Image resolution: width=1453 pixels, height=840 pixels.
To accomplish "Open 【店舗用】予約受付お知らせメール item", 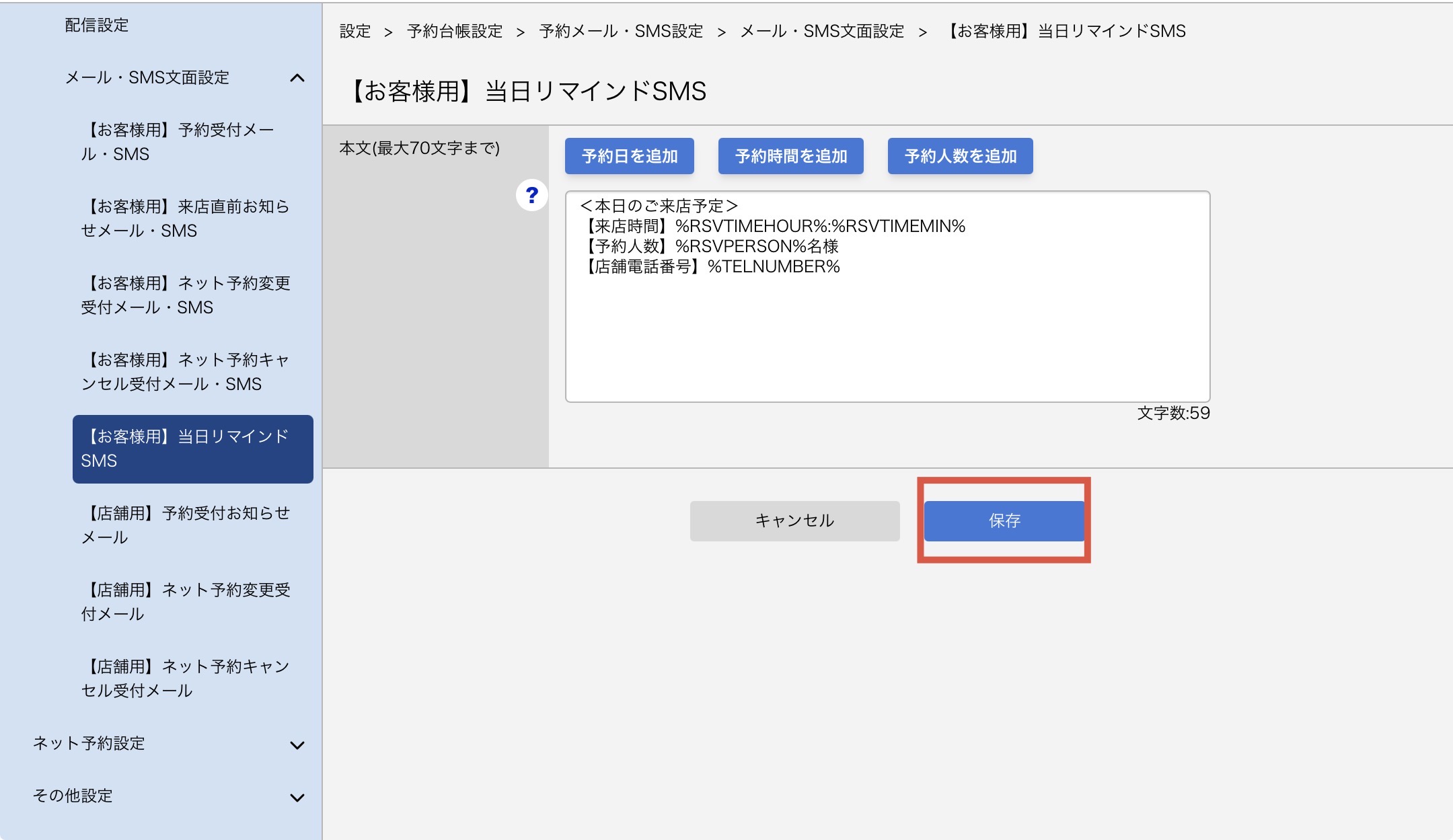I will click(x=186, y=525).
